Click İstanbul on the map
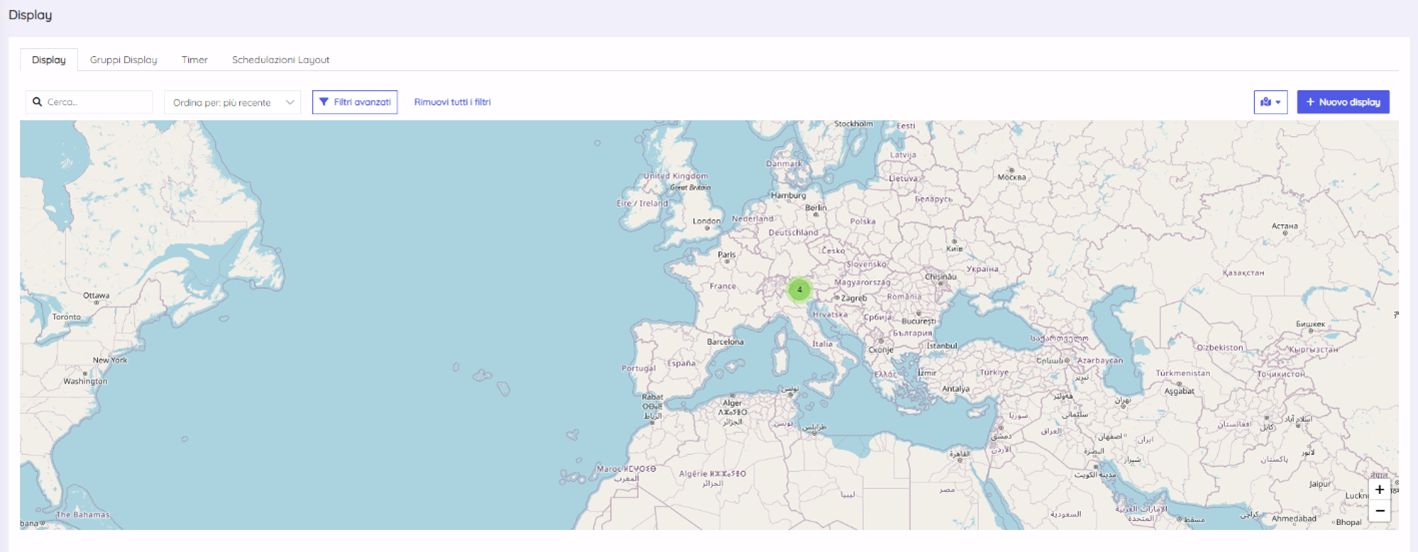This screenshot has height=552, width=1418. (941, 346)
